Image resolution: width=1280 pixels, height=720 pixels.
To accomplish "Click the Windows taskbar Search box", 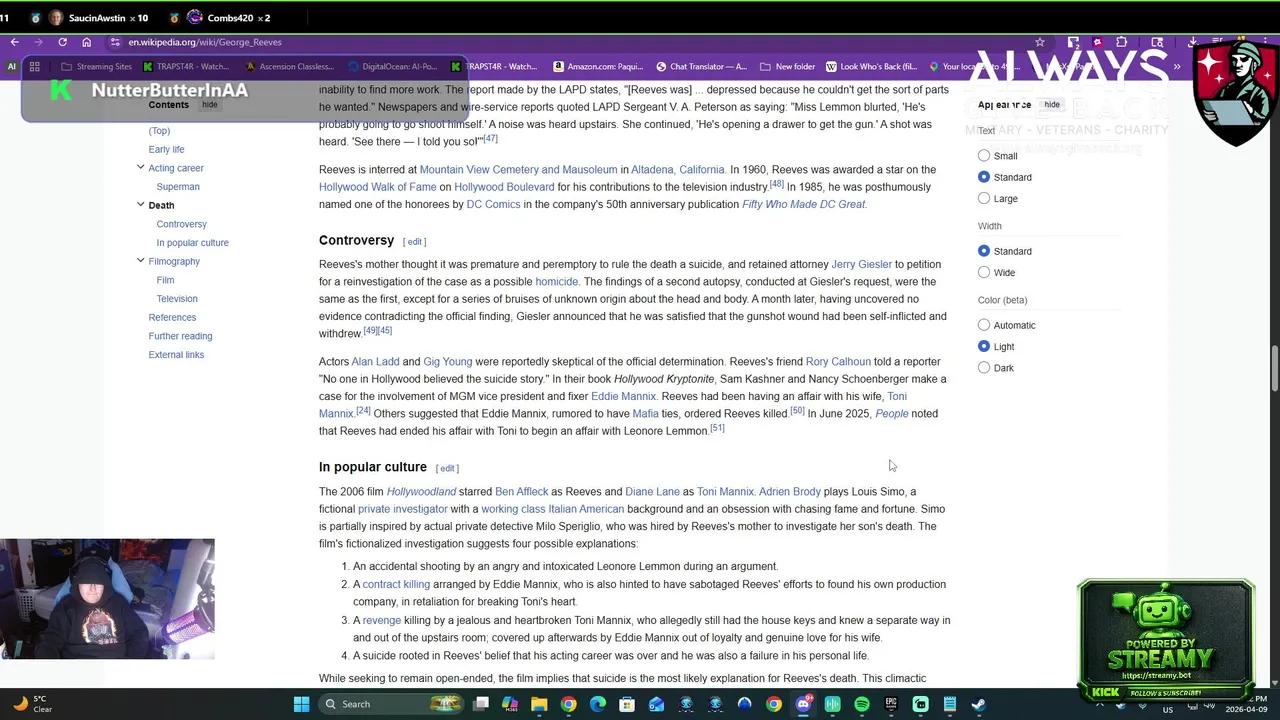I will pos(392,704).
